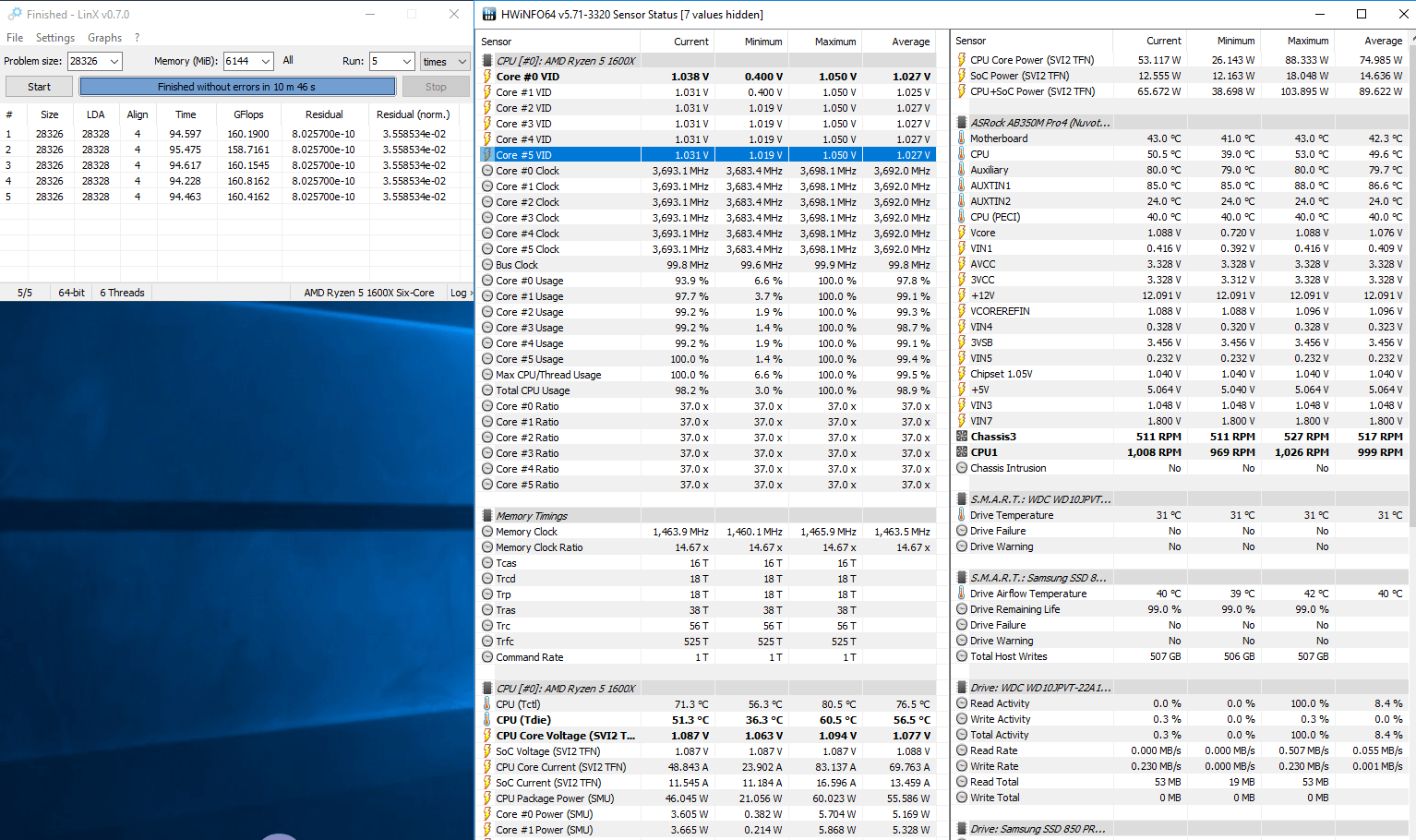
Task: Expand the Log panel in LinX status bar
Action: [461, 293]
